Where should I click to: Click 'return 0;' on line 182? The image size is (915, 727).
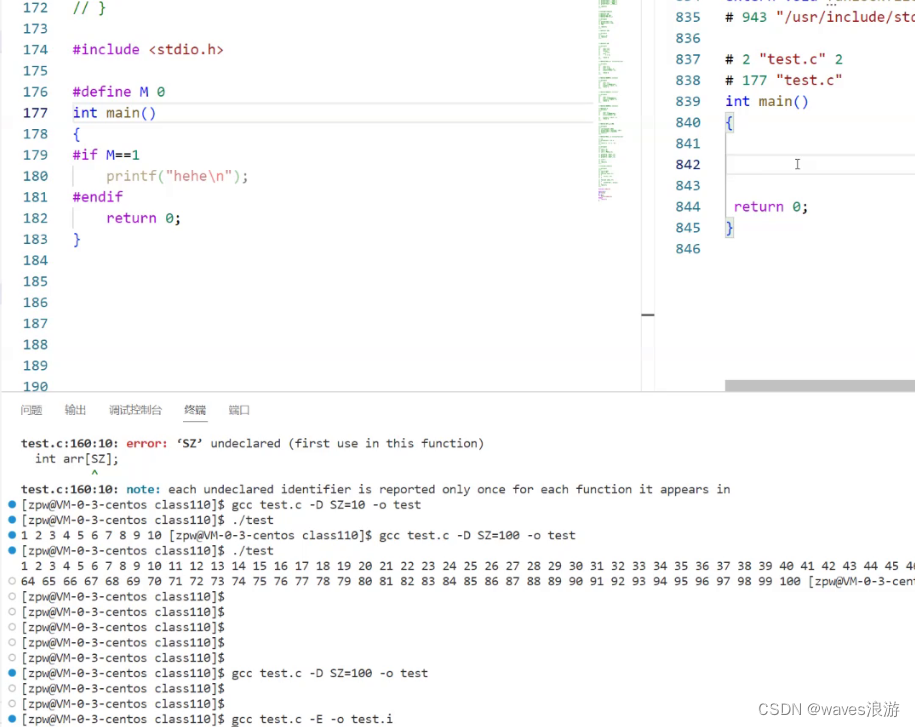coord(143,218)
